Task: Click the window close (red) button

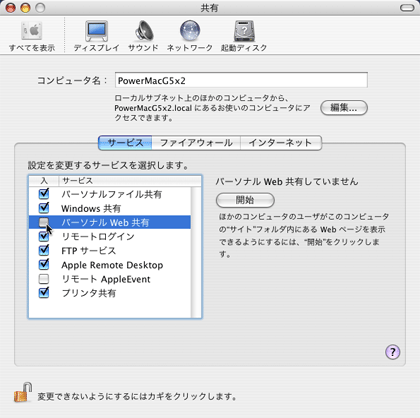Action: tap(11, 8)
